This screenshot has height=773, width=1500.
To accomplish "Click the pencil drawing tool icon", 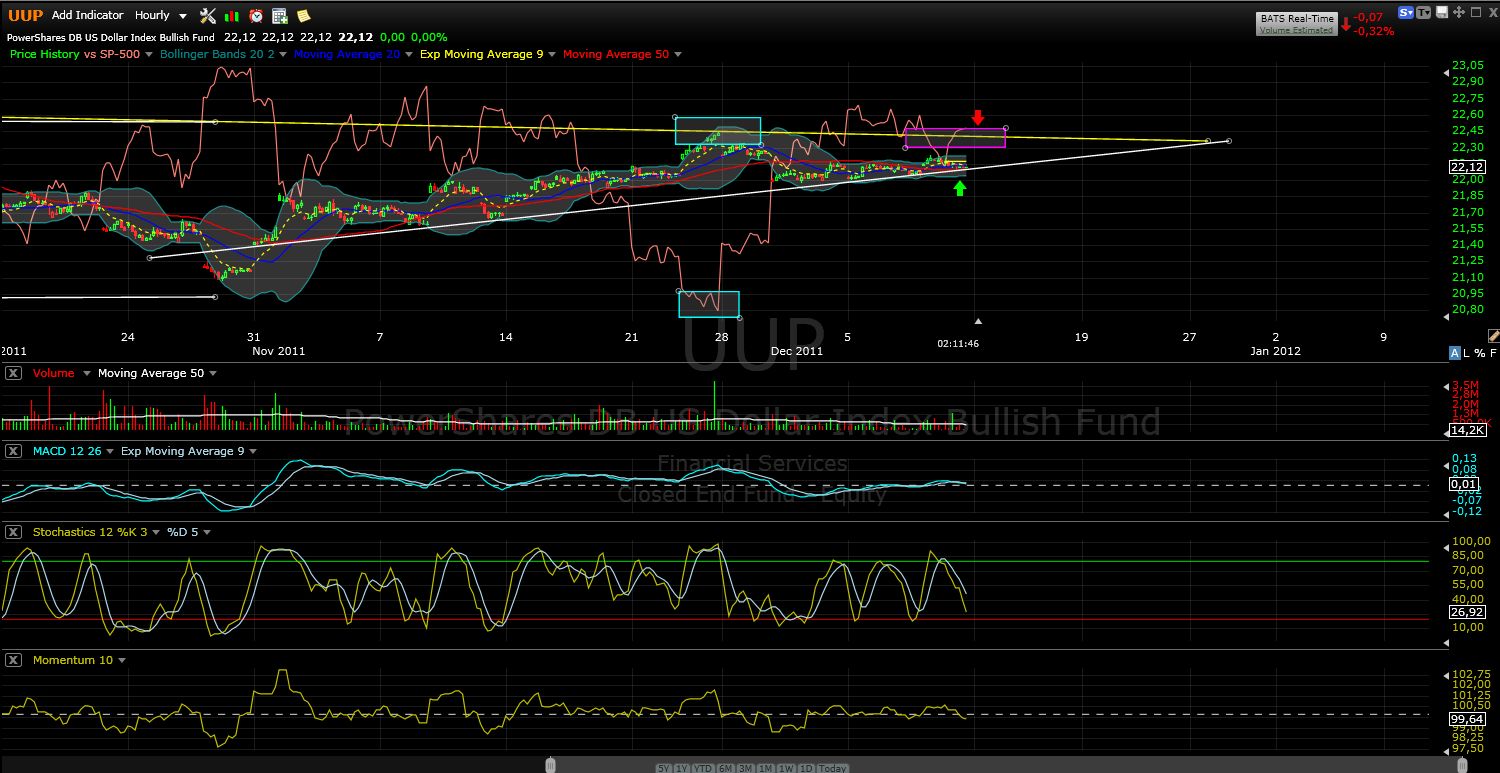I will (x=1493, y=336).
